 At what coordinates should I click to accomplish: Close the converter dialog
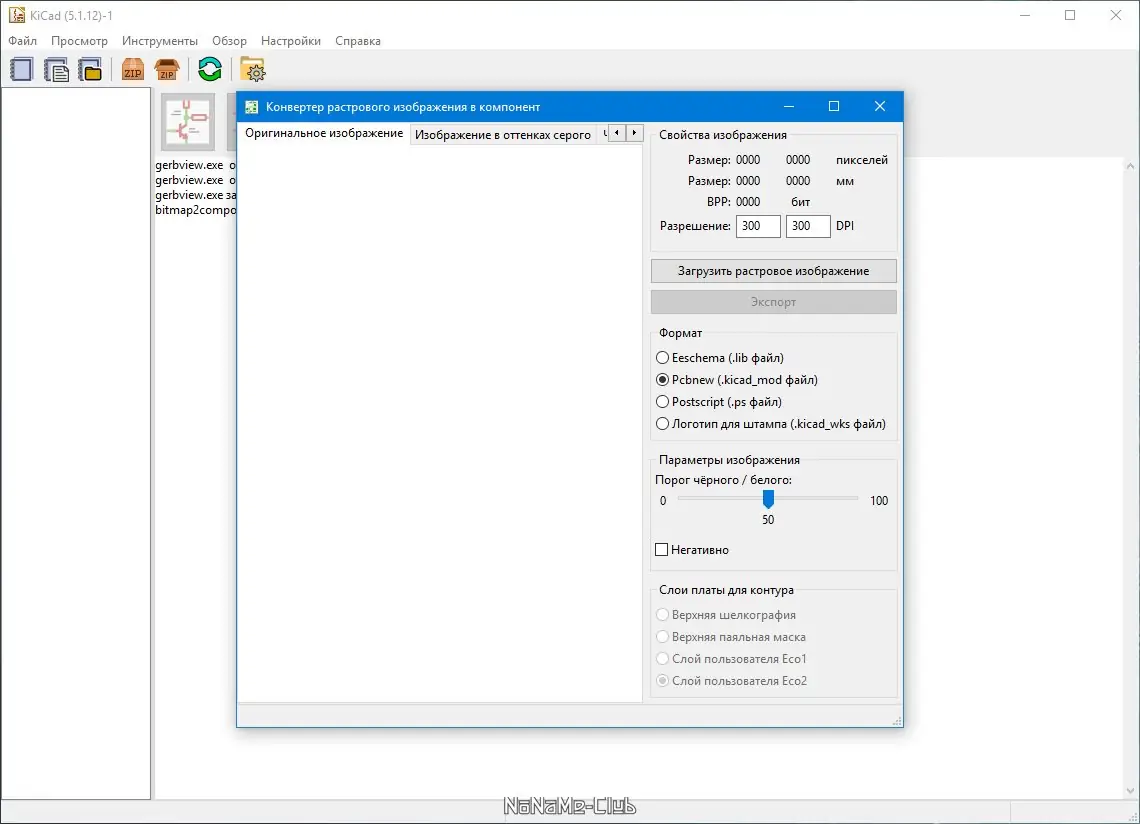tap(880, 106)
